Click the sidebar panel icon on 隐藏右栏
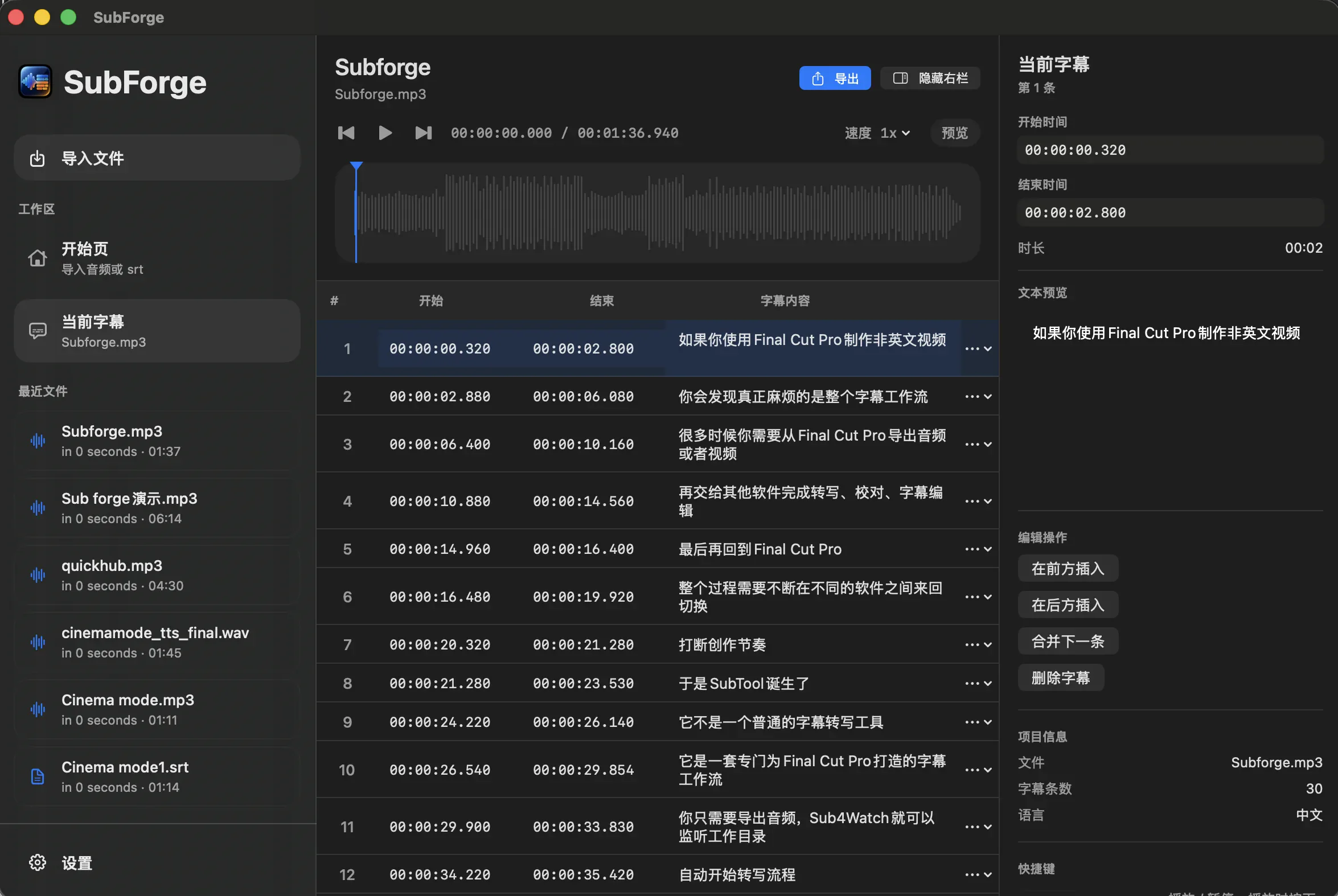1338x896 pixels. click(900, 79)
